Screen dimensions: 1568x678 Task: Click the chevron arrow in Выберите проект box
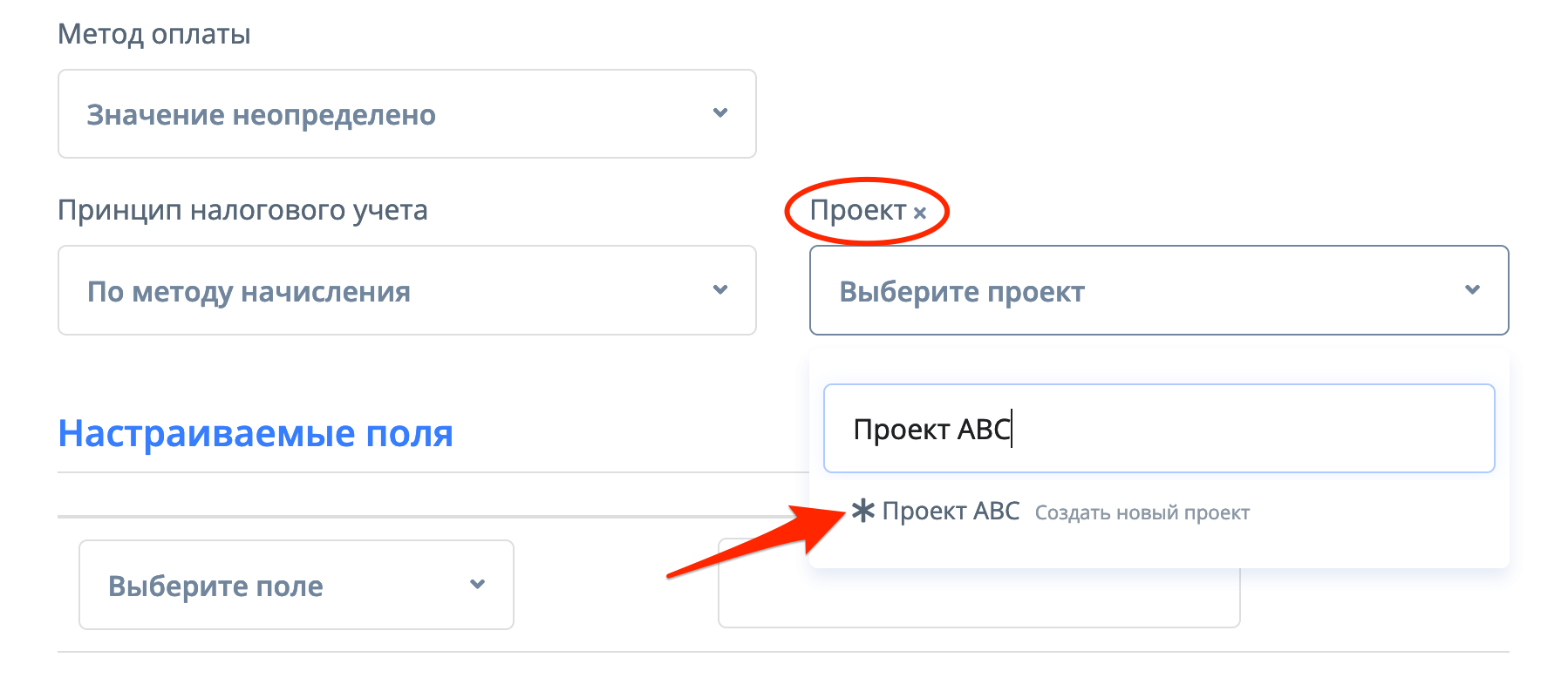pos(1473,290)
